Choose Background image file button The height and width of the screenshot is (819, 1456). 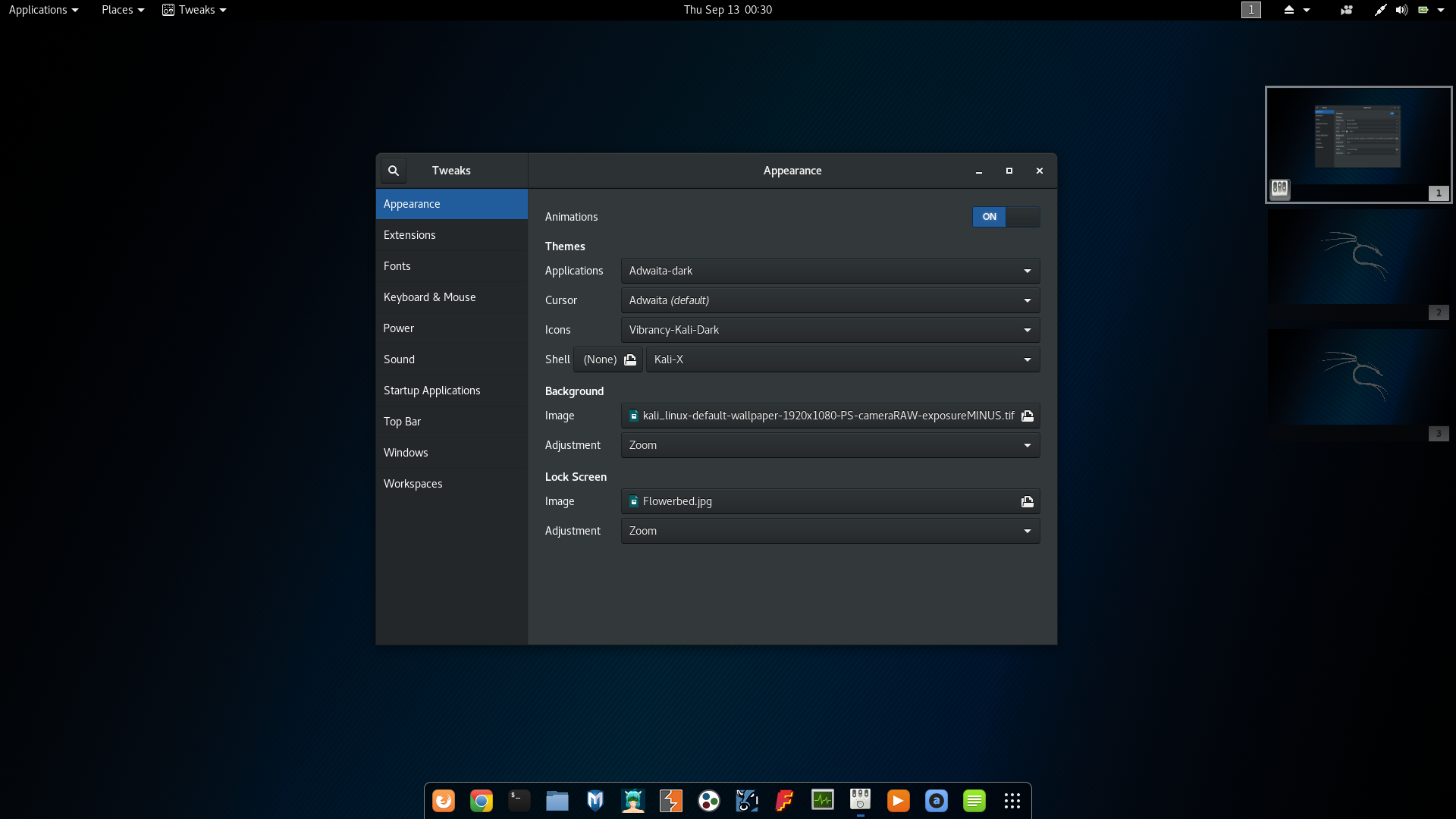pyautogui.click(x=830, y=416)
